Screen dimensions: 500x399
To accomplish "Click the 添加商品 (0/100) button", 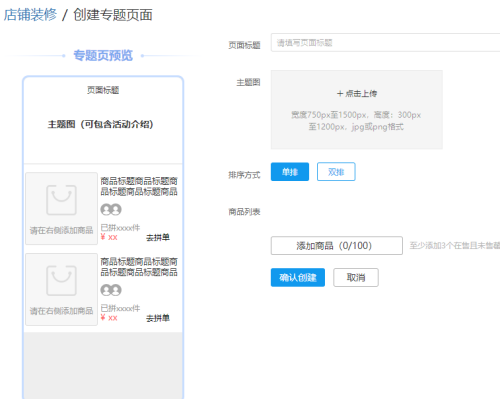I will coord(337,246).
